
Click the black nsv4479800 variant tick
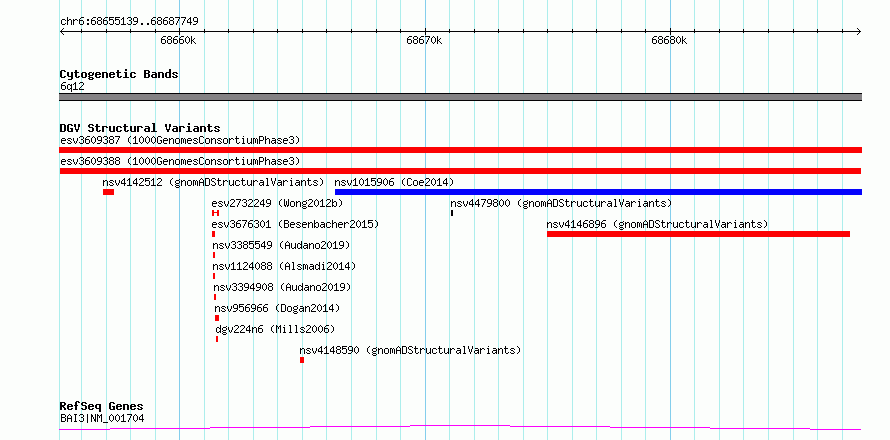(452, 213)
